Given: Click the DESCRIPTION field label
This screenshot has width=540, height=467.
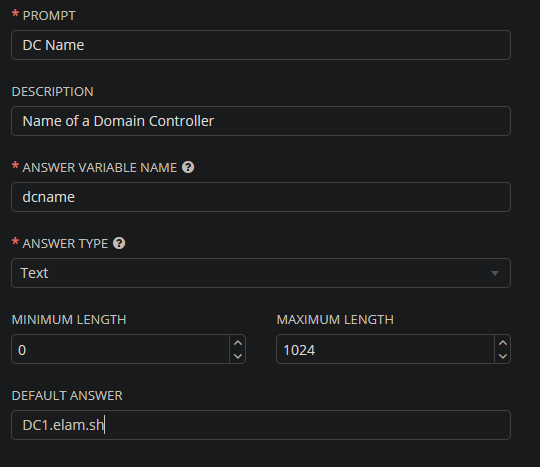Looking at the screenshot, I should click(52, 92).
